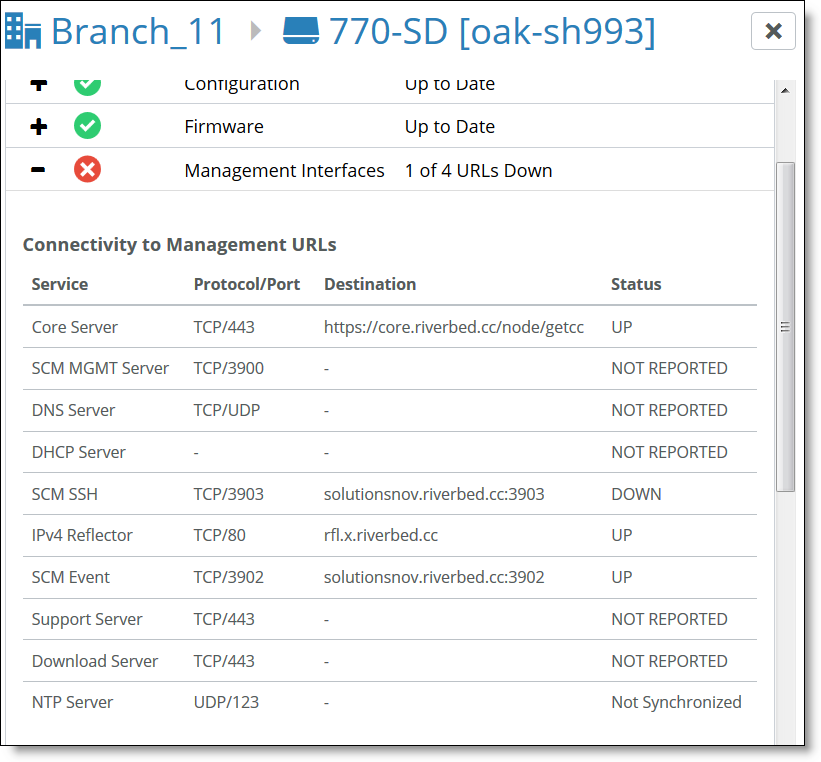Collapse the Management Interfaces row
821x762 pixels.
pyautogui.click(x=38, y=170)
